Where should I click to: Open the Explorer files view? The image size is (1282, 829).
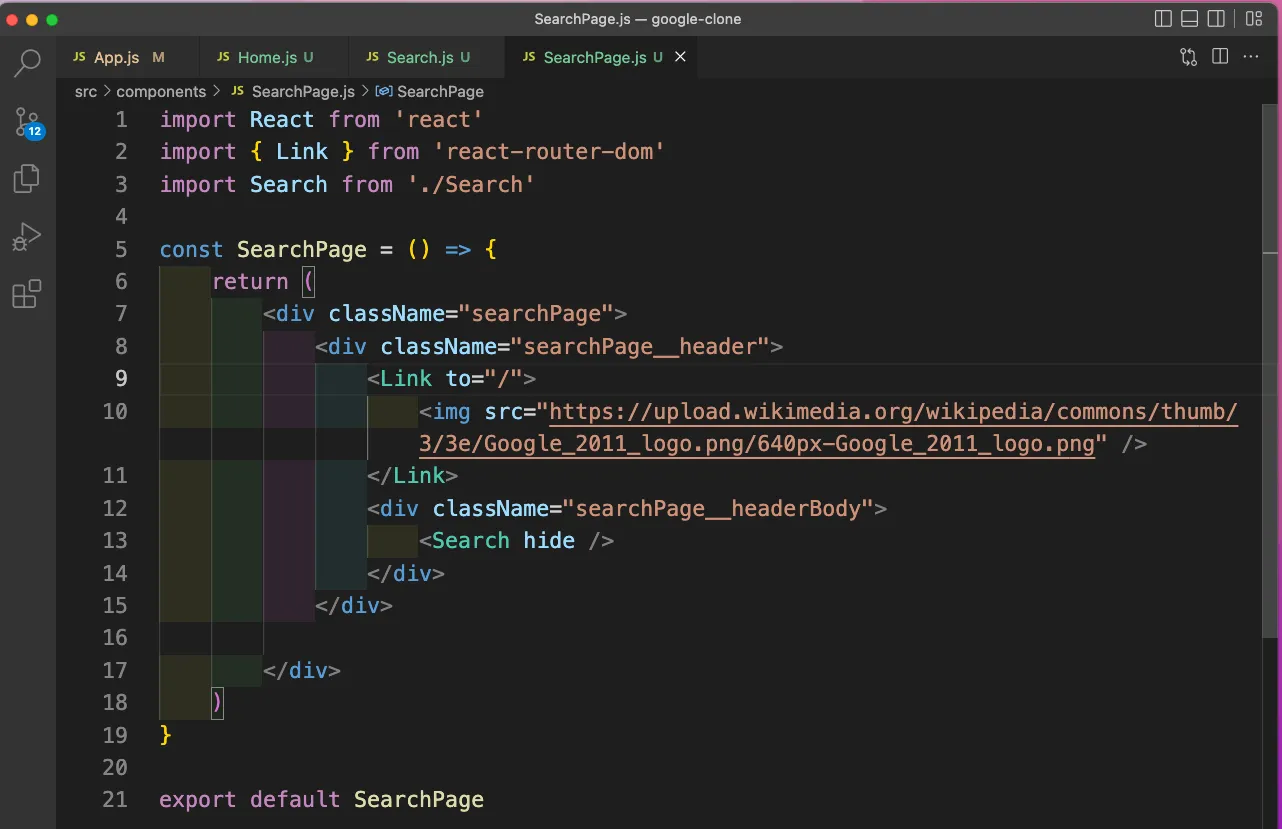click(27, 179)
